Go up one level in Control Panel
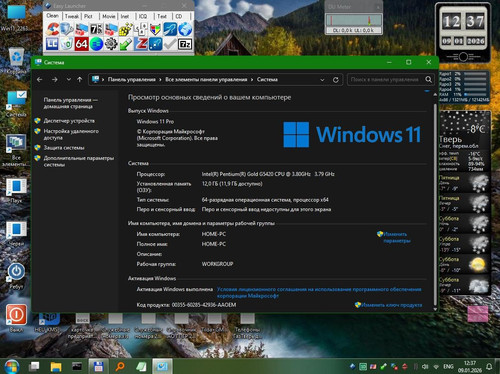 pos(80,80)
